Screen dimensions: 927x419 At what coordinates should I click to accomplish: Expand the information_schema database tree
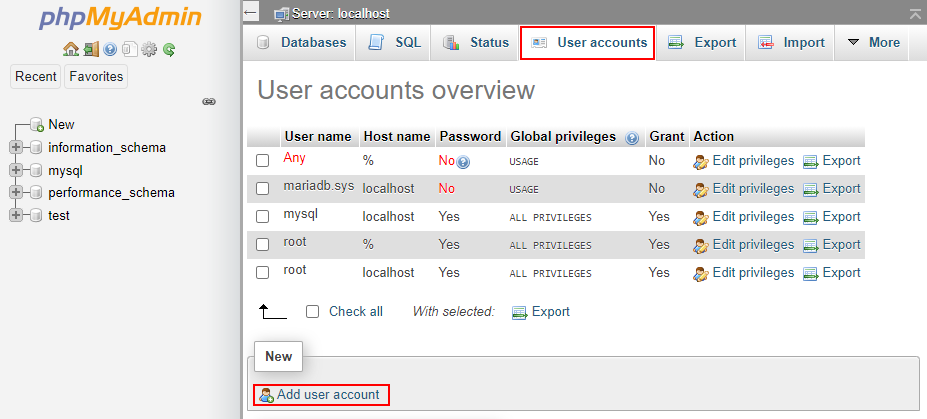[16, 147]
